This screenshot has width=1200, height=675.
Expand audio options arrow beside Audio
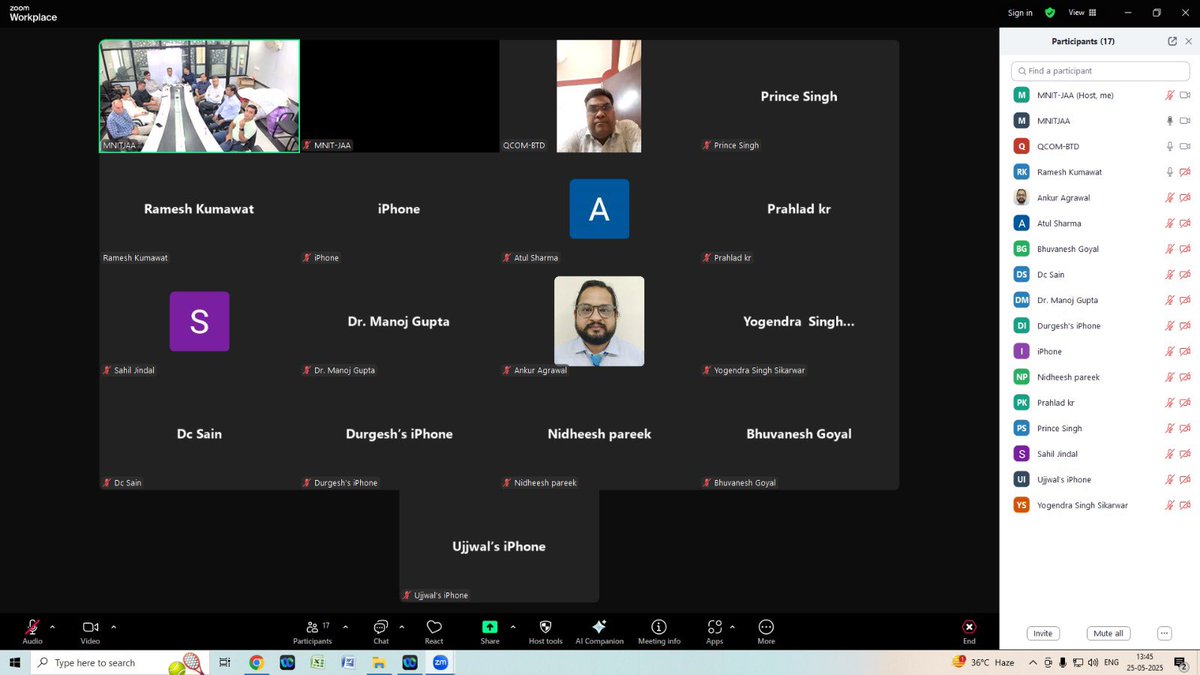[52, 626]
